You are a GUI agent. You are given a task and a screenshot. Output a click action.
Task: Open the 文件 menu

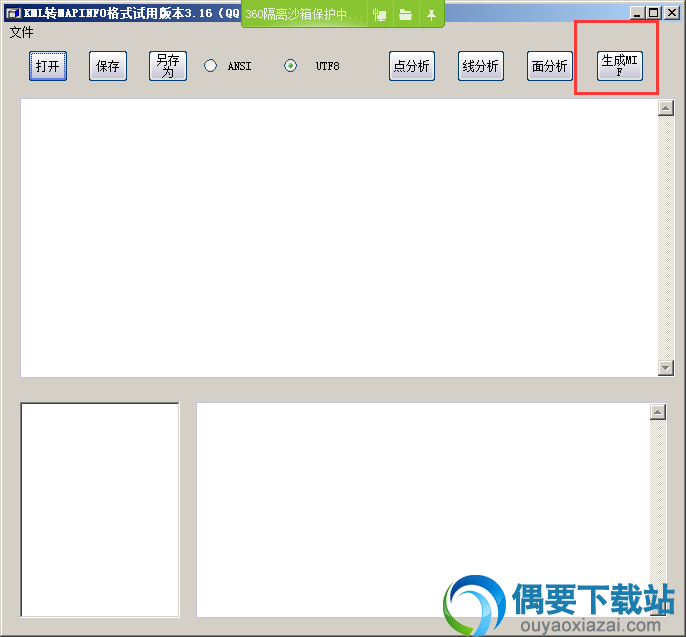21,32
